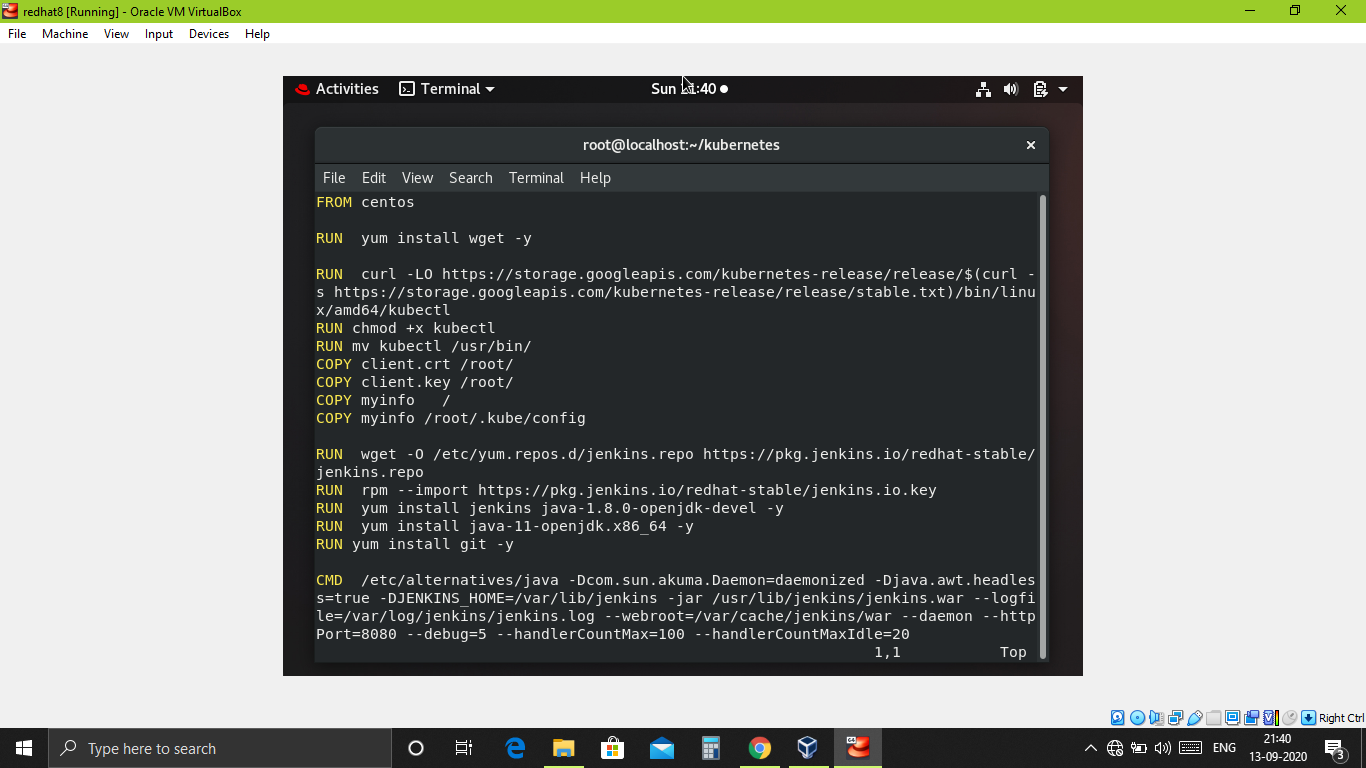Click the VirtualBox recording indicator
This screenshot has height=768, width=1366.
(x=1251, y=718)
